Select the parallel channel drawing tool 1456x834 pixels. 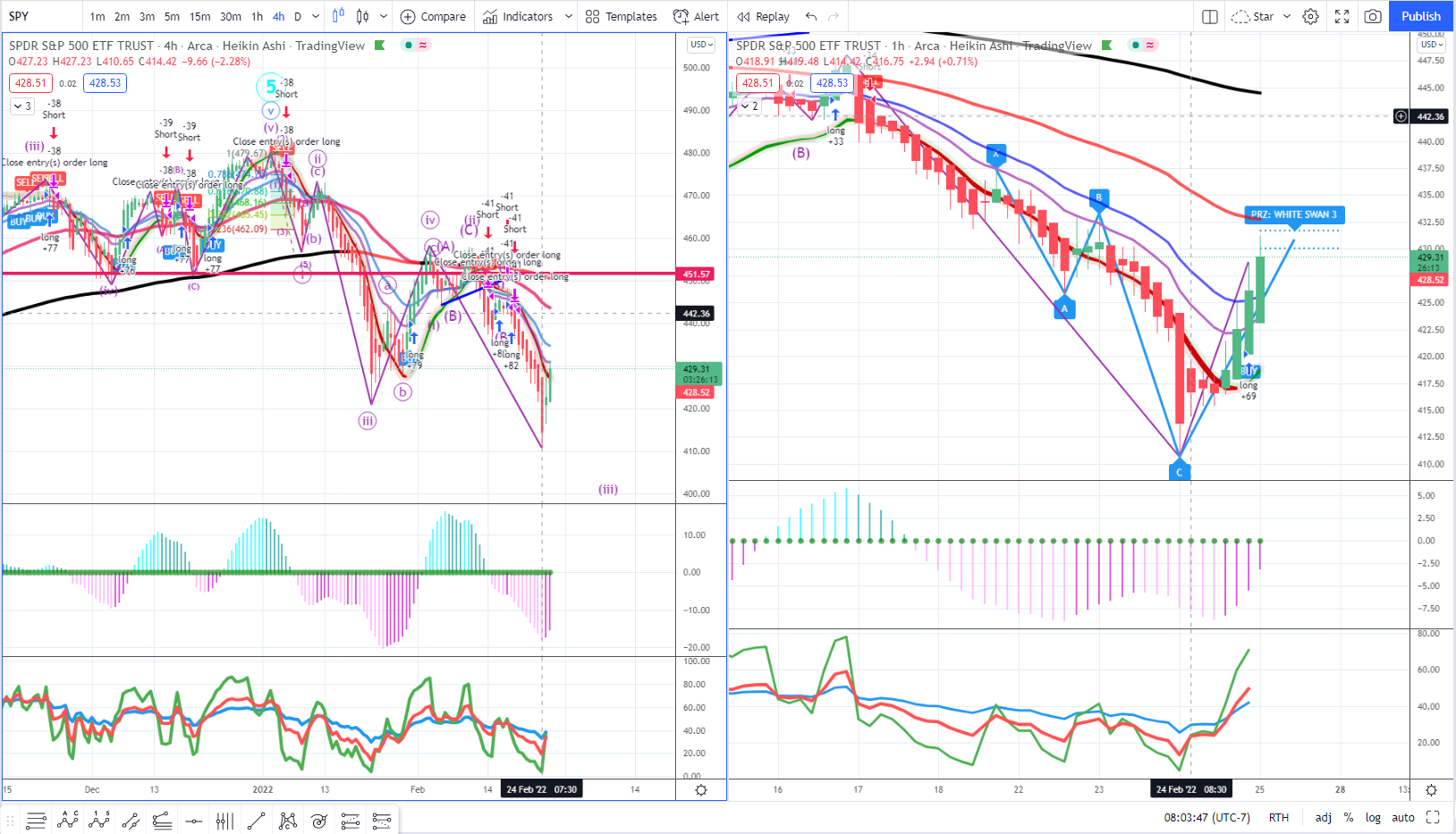point(131,821)
